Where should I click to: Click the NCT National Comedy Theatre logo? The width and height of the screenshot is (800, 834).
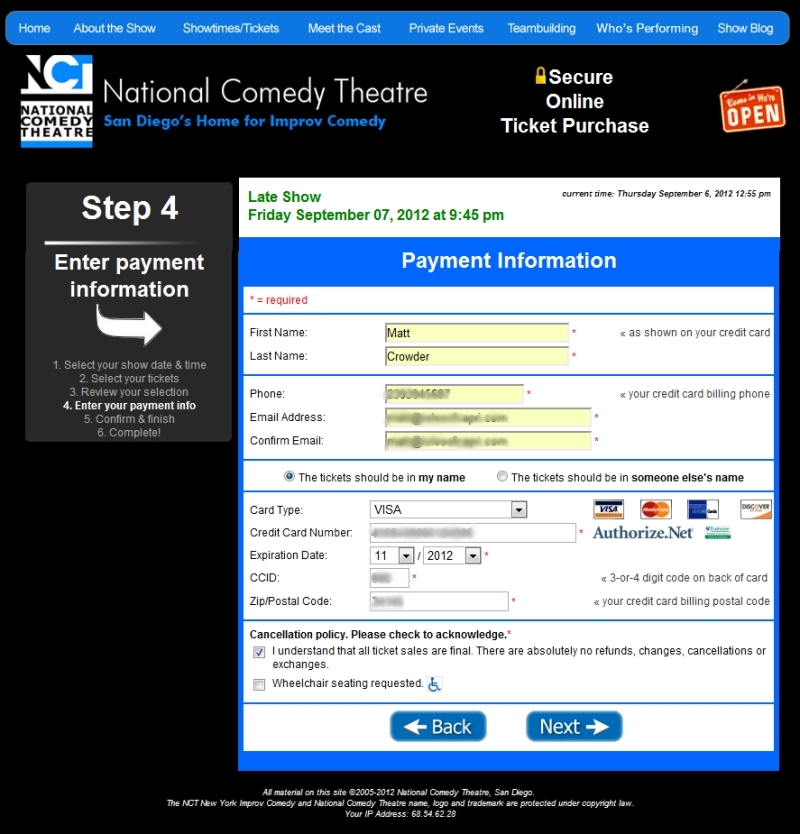coord(57,101)
